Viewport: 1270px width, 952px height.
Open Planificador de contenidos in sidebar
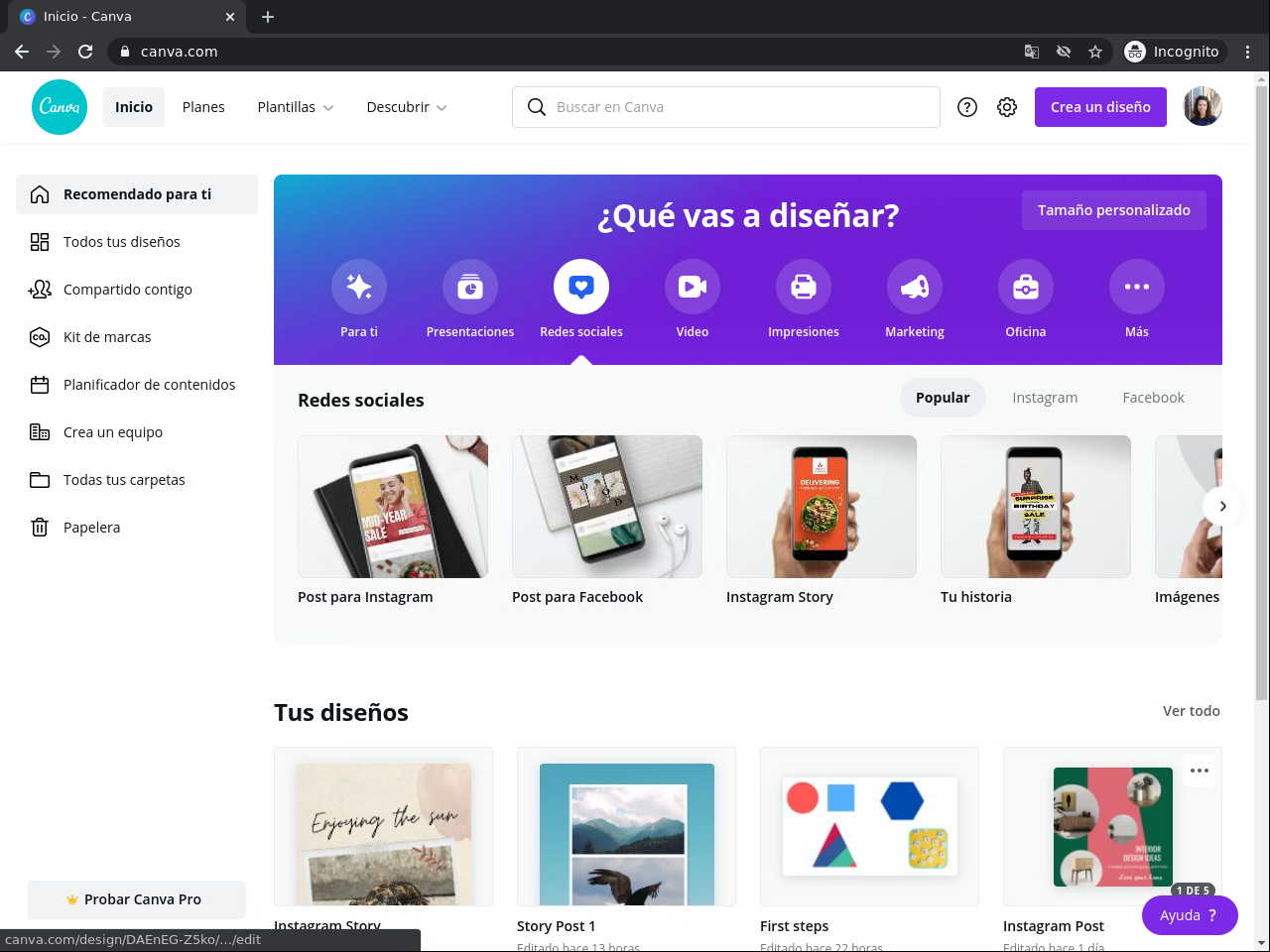tap(137, 385)
